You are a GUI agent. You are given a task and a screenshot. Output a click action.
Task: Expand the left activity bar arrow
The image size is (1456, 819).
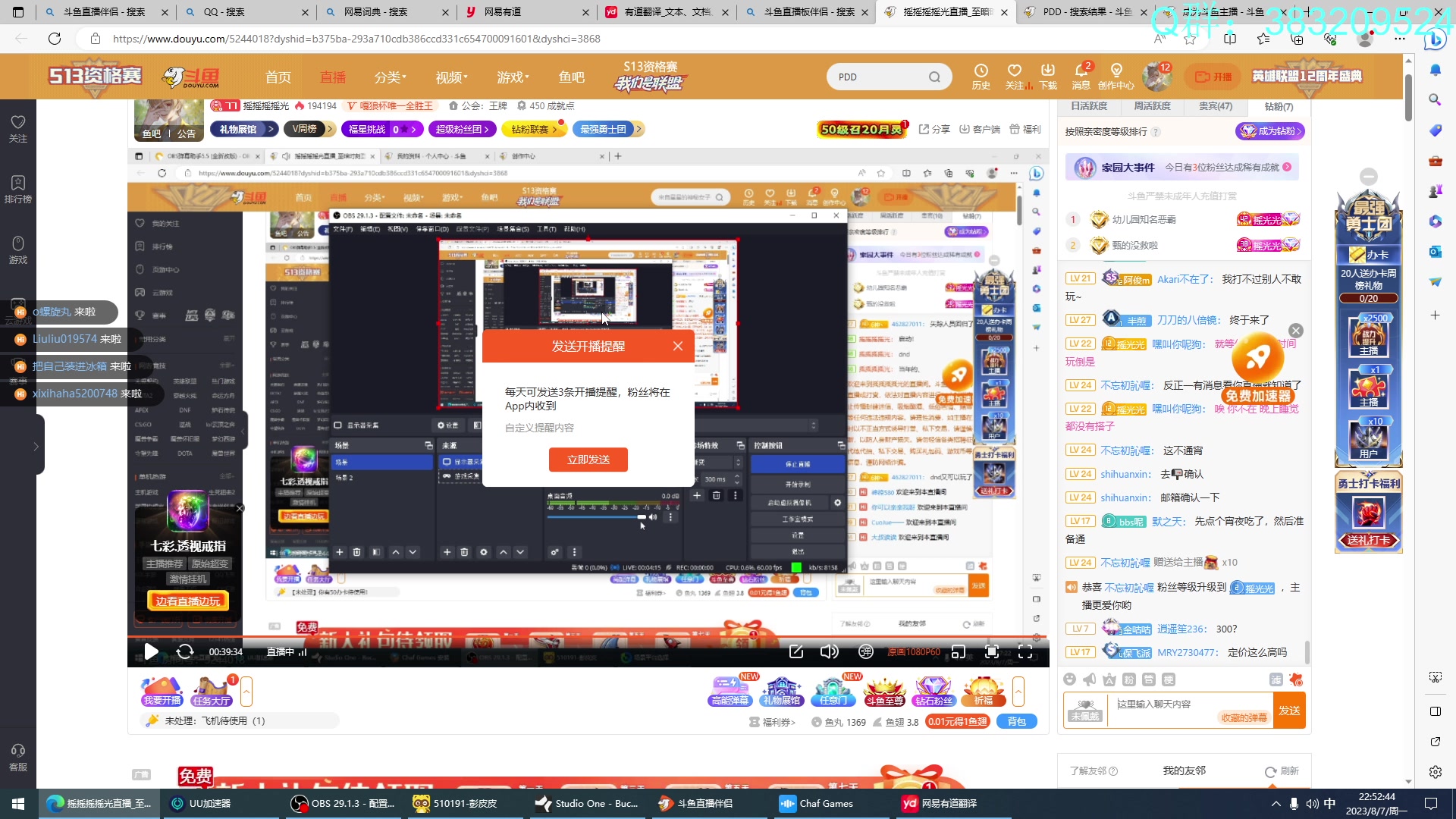tap(246, 691)
